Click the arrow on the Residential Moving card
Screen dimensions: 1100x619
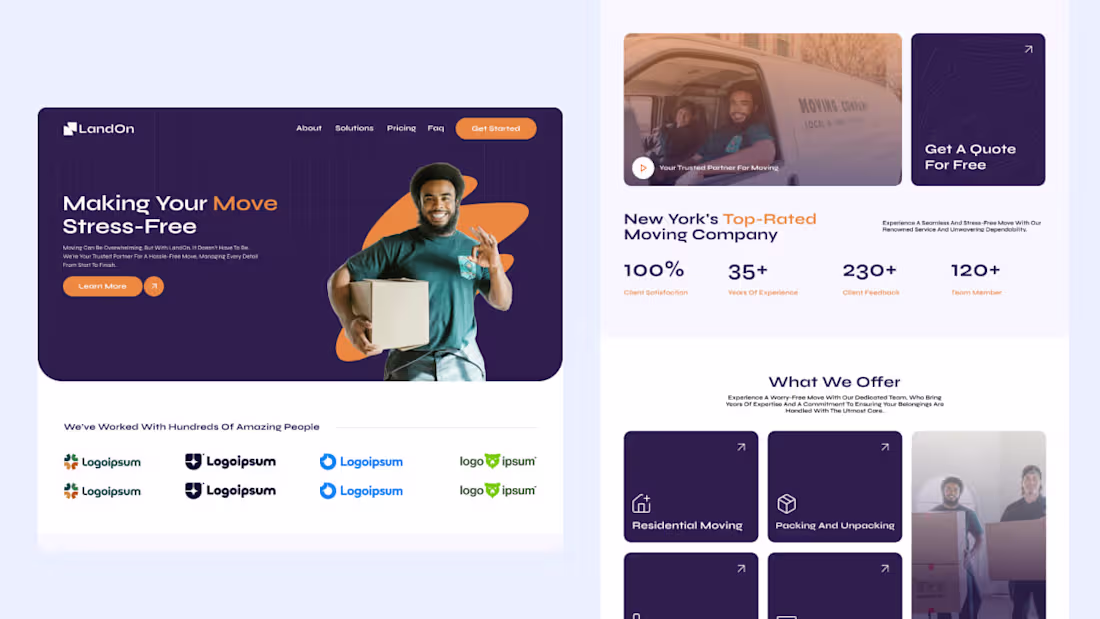tap(741, 447)
